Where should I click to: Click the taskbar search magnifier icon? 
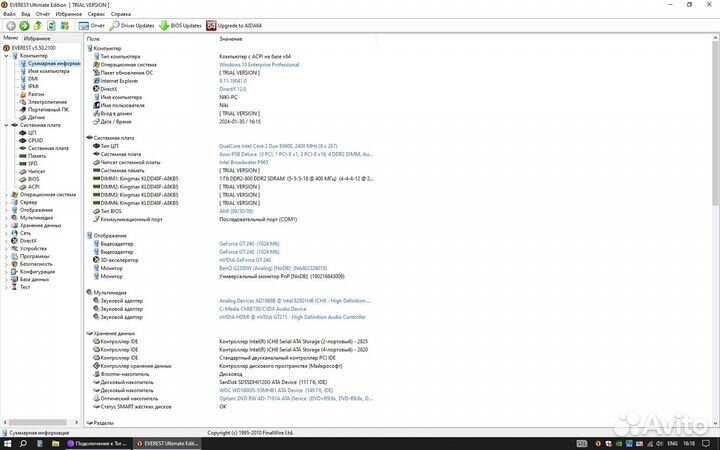(x=23, y=444)
